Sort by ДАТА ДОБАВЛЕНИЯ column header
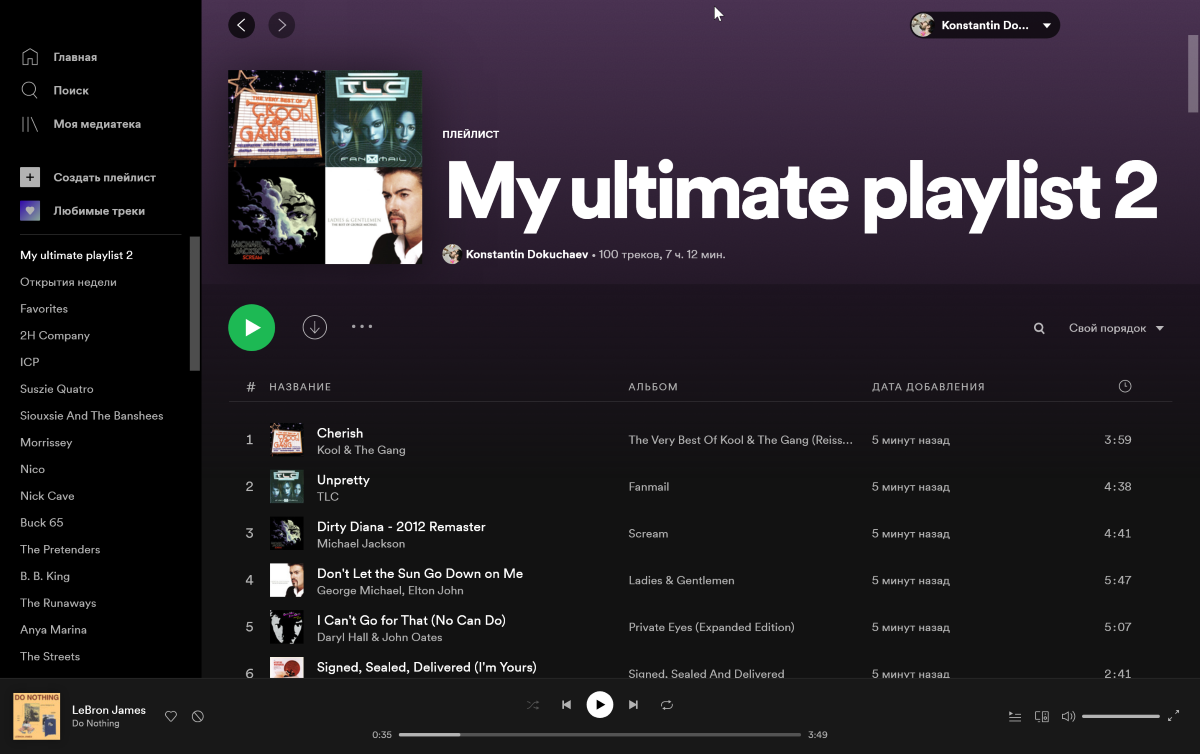 (x=928, y=387)
